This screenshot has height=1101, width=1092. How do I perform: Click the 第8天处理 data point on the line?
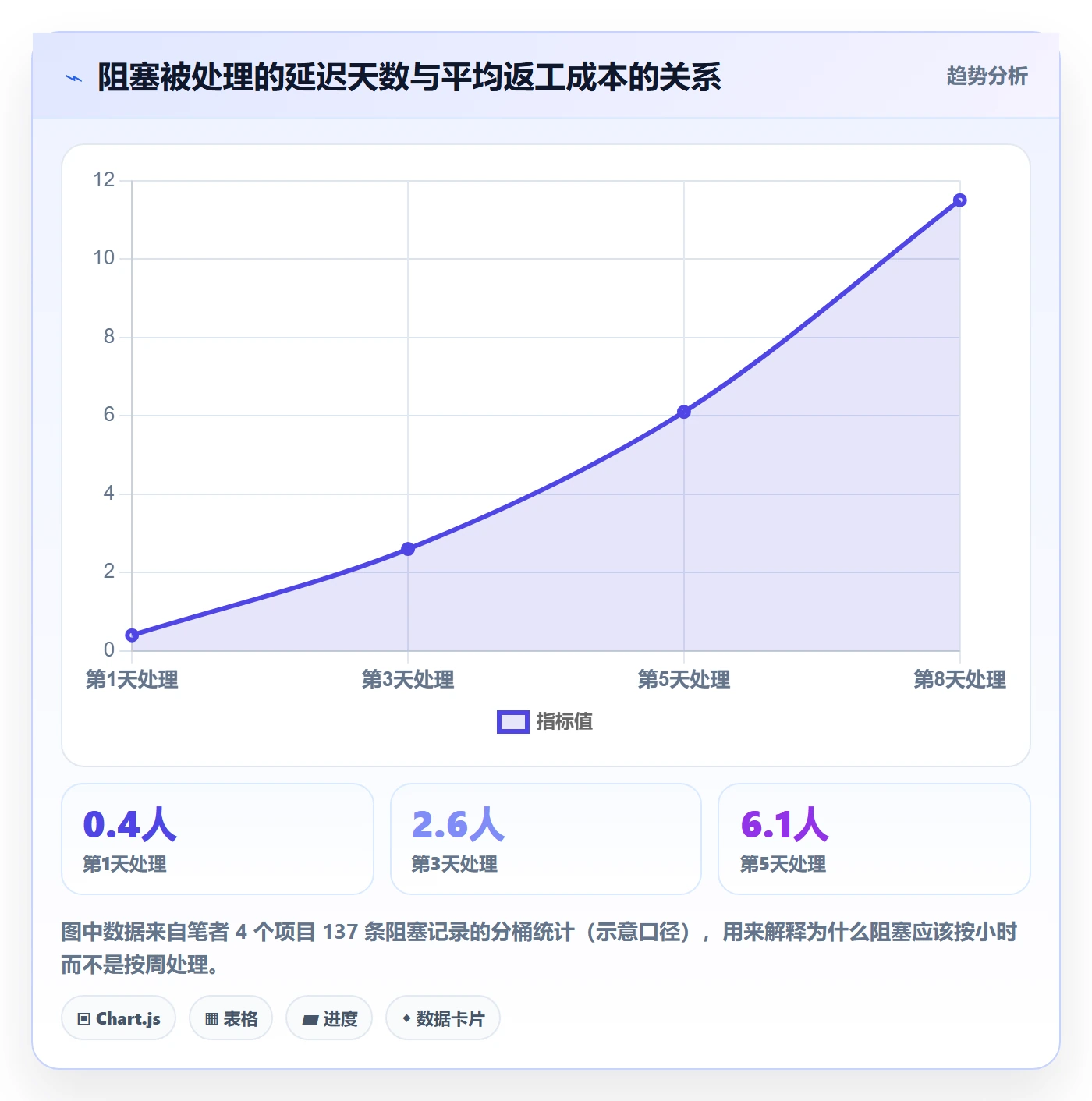[x=960, y=200]
